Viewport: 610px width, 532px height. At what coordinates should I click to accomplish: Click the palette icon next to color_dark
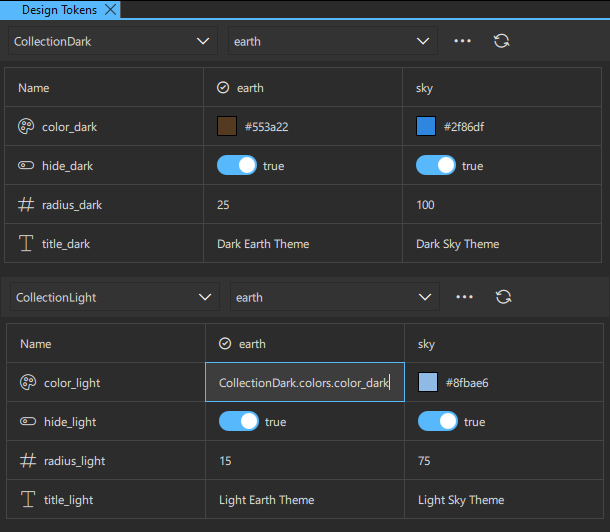pyautogui.click(x=27, y=127)
